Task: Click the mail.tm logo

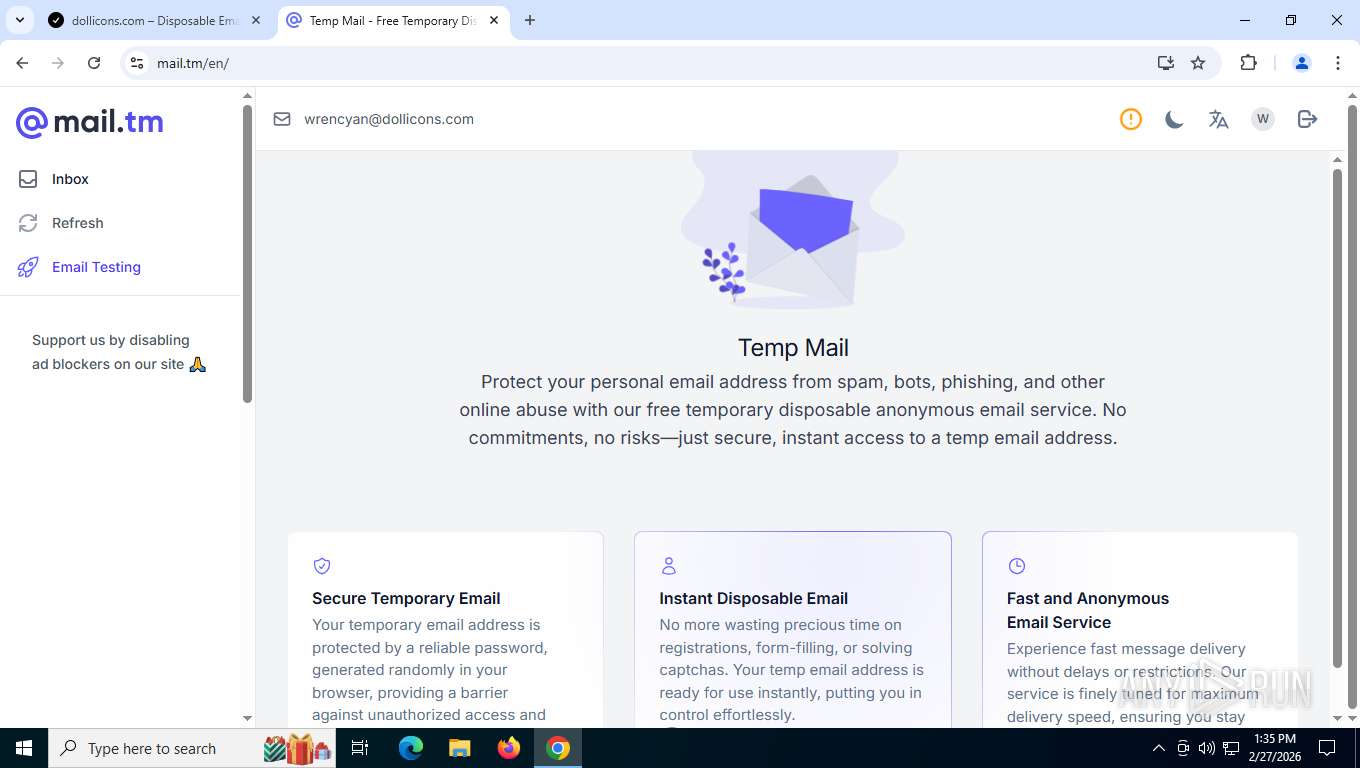Action: tap(89, 122)
